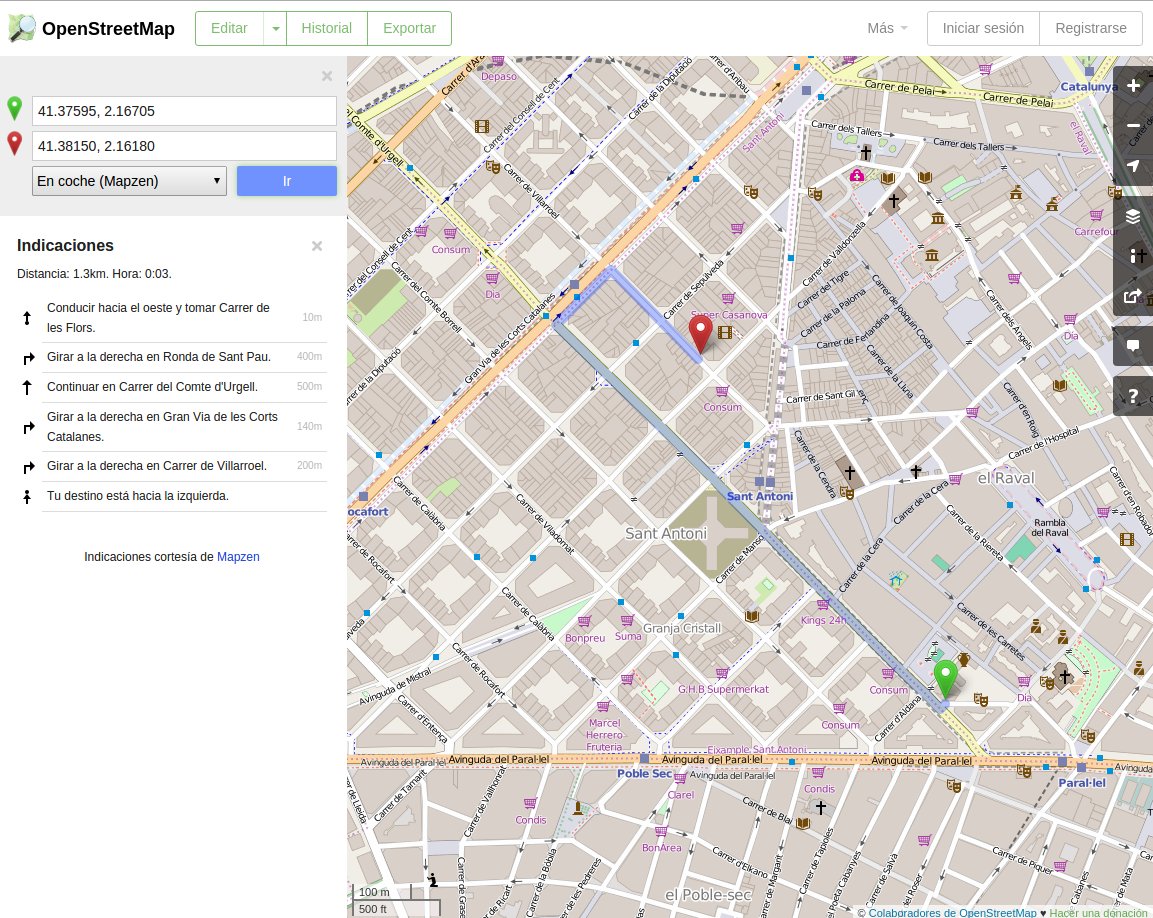Select the step 'Girar a la derecha en Carrer de Villarroel'

171,466
